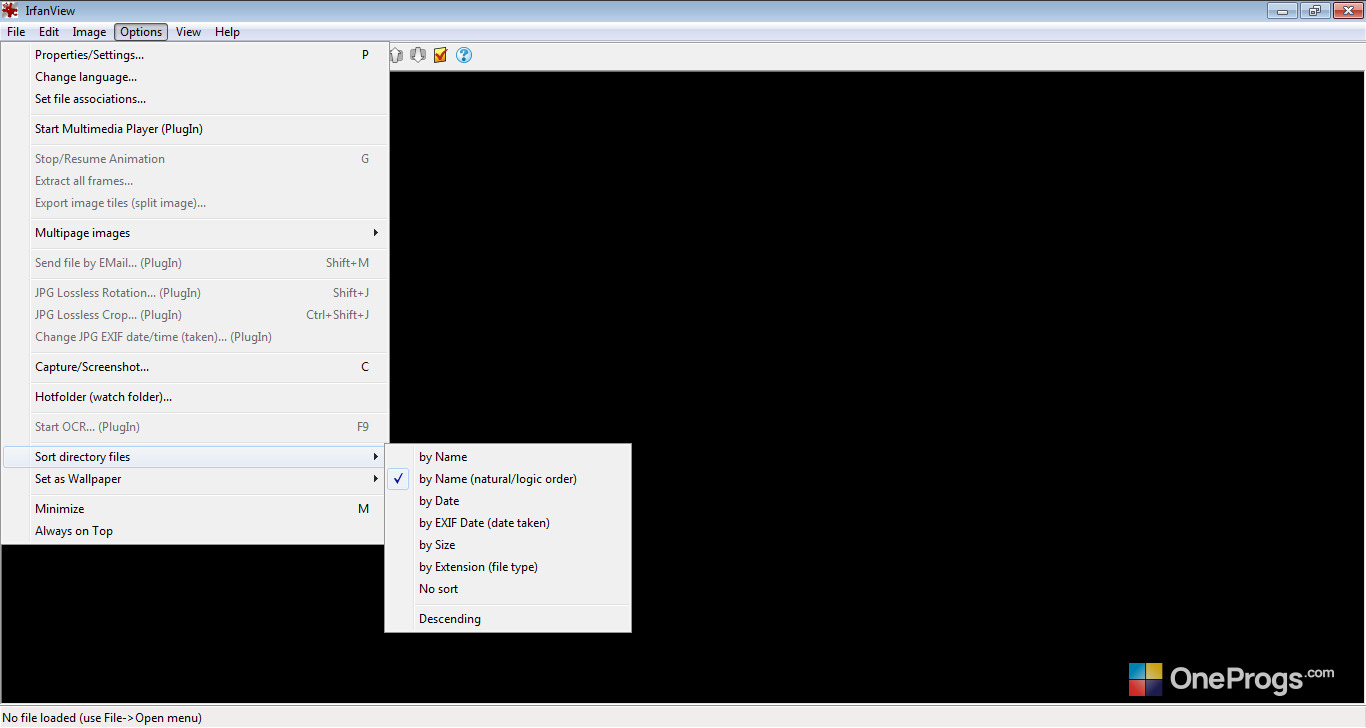
Task: Click greyed Change JPG EXIF date/time (taken)...
Action: tap(195, 337)
